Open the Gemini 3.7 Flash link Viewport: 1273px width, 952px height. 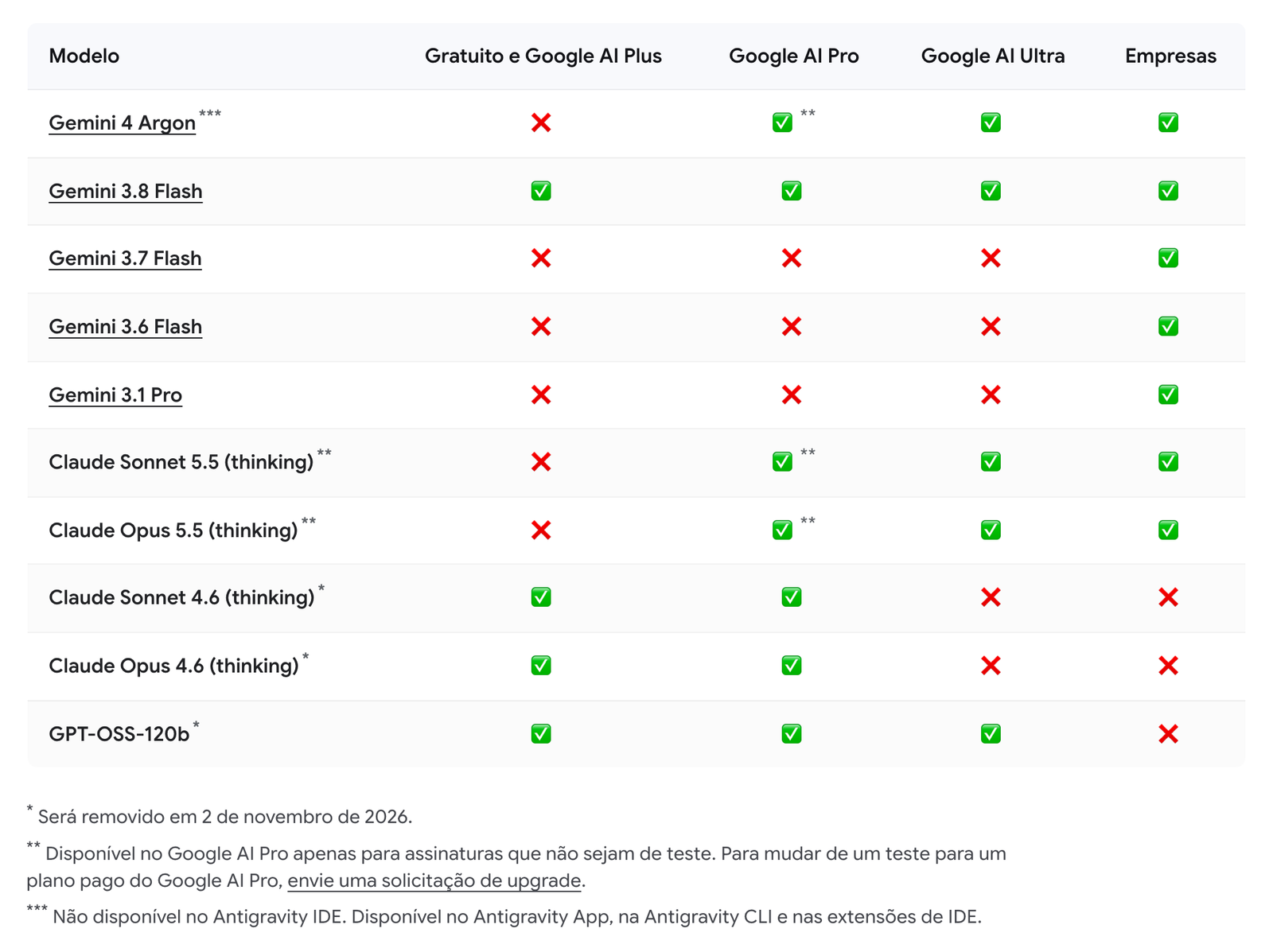125,258
